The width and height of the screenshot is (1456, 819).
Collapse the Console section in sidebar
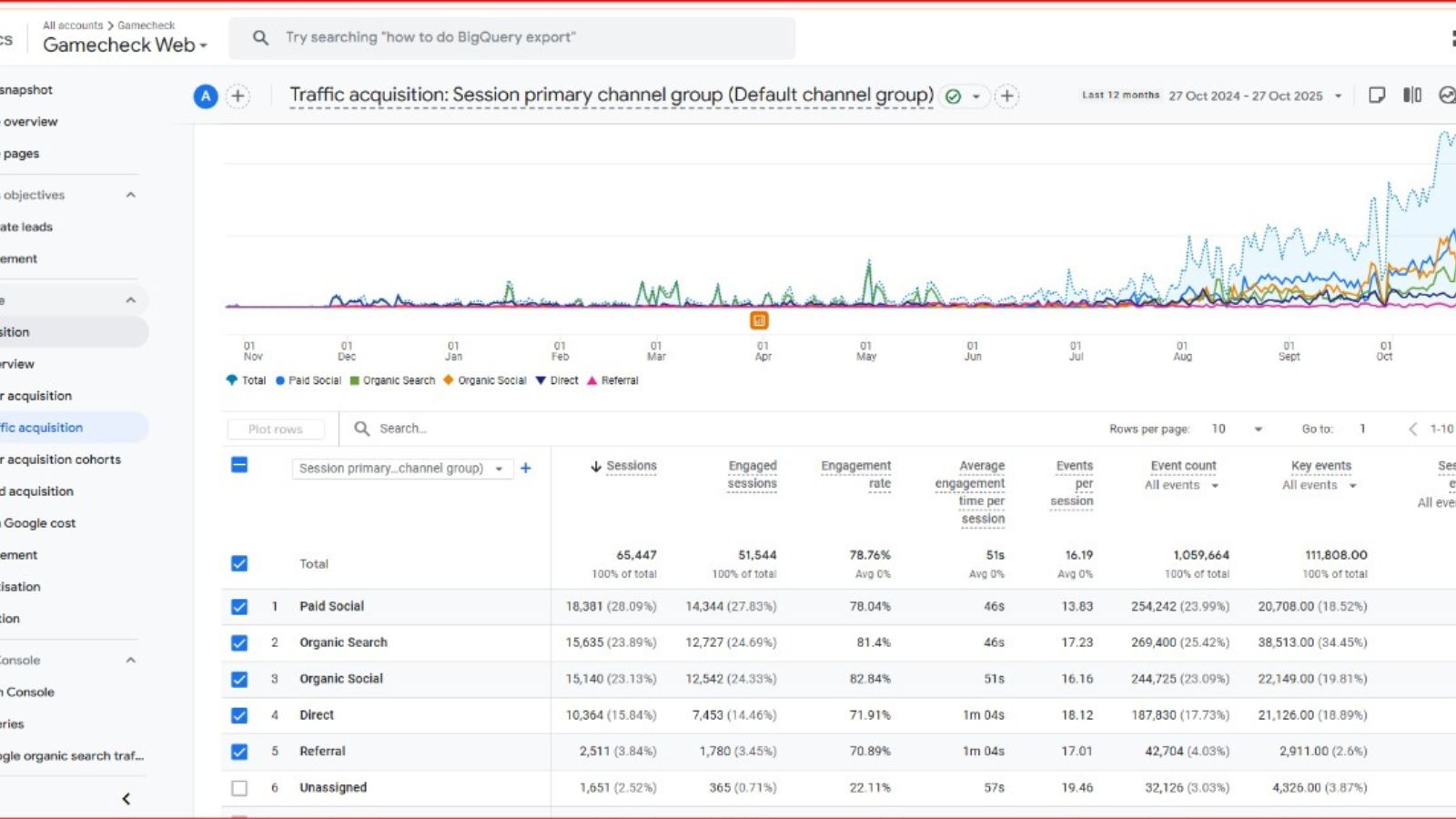click(130, 660)
